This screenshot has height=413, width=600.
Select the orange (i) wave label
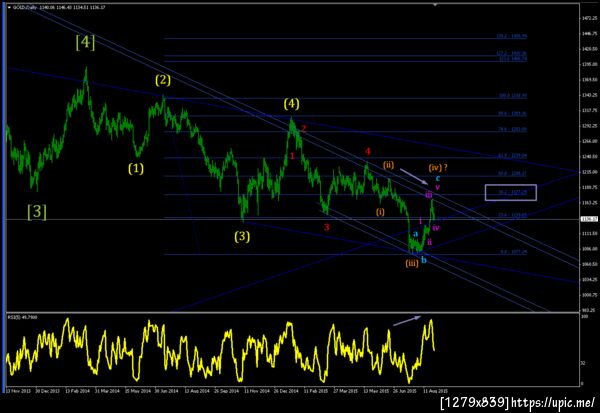tap(380, 212)
